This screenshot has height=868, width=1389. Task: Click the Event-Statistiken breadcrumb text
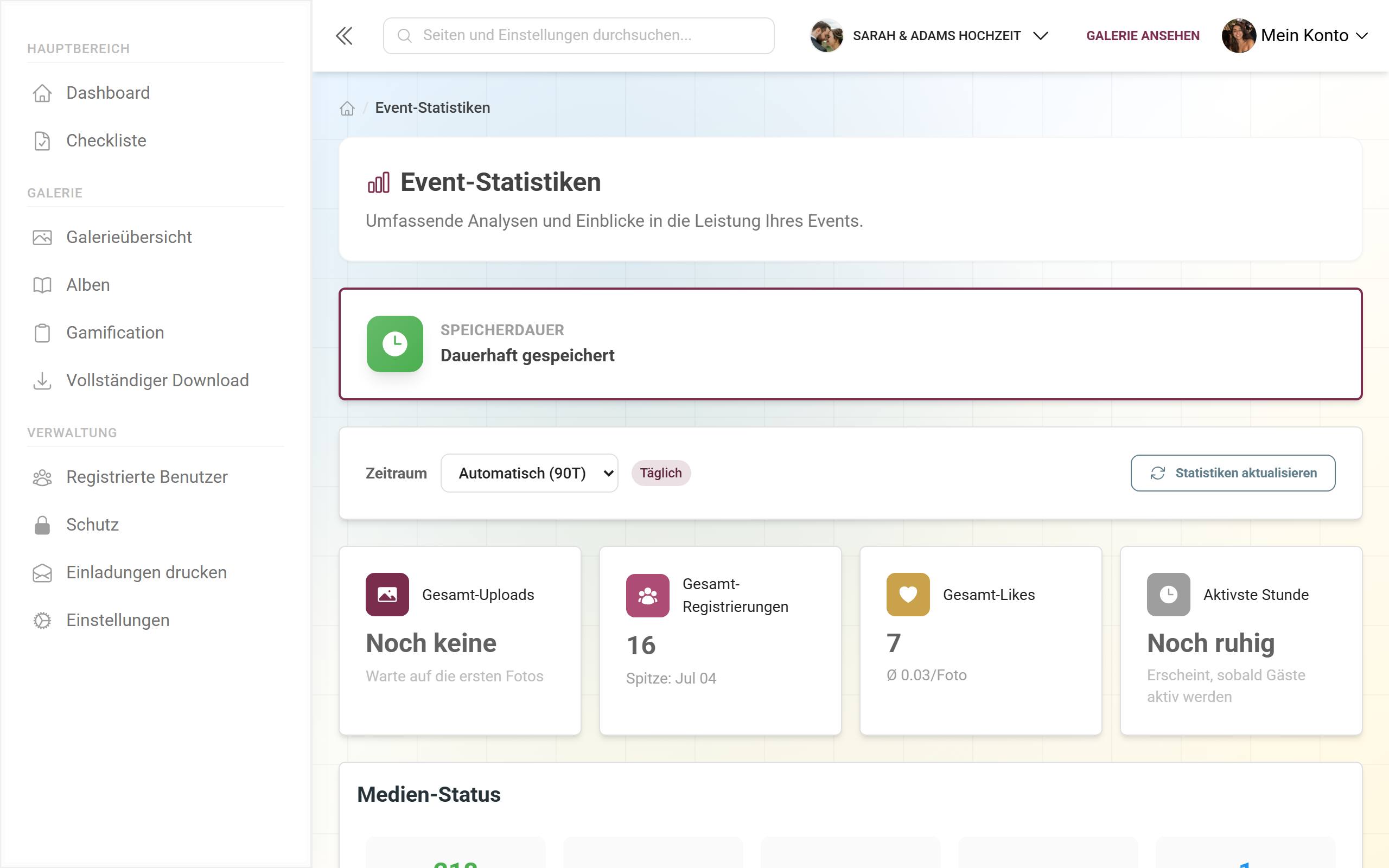pyautogui.click(x=433, y=108)
